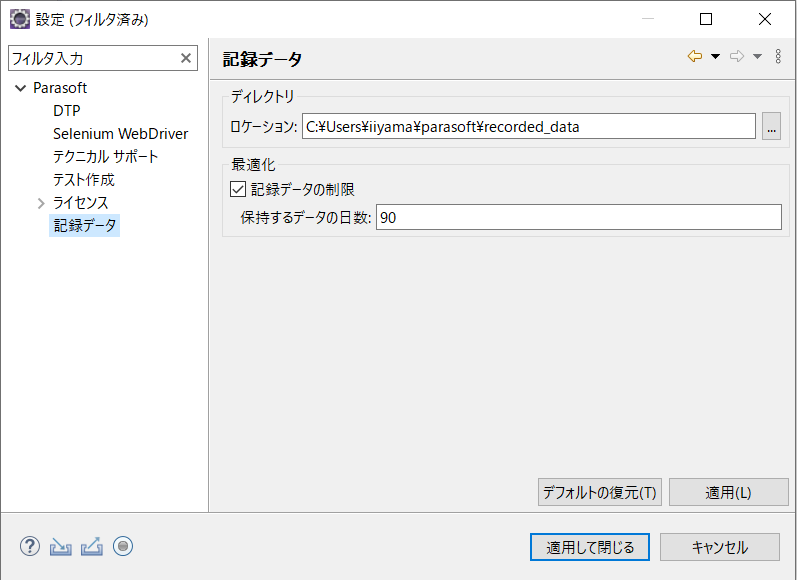The width and height of the screenshot is (797, 580).
Task: Click the デフォルトの復元(T) button
Action: click(600, 492)
